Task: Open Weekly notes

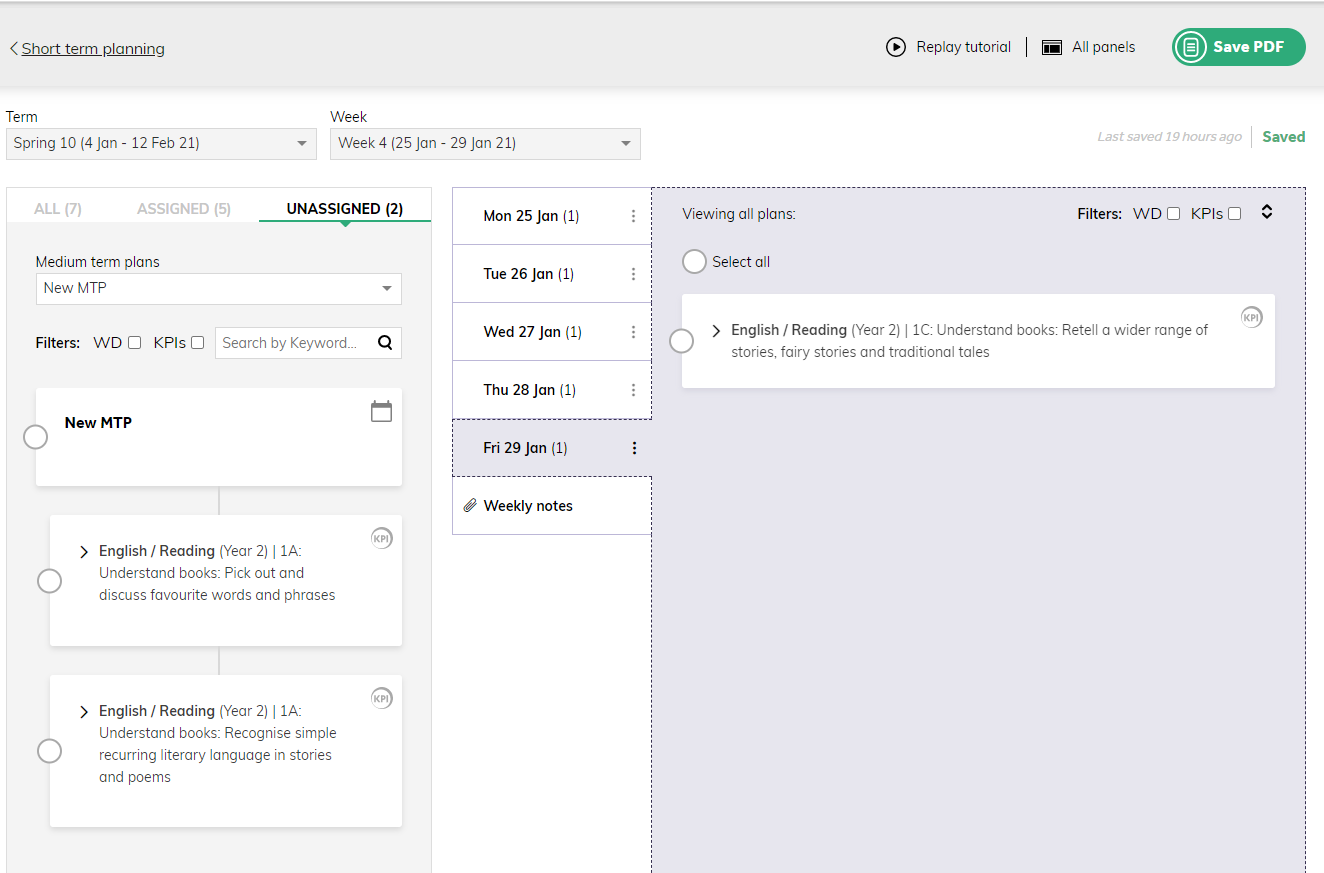Action: 552,506
